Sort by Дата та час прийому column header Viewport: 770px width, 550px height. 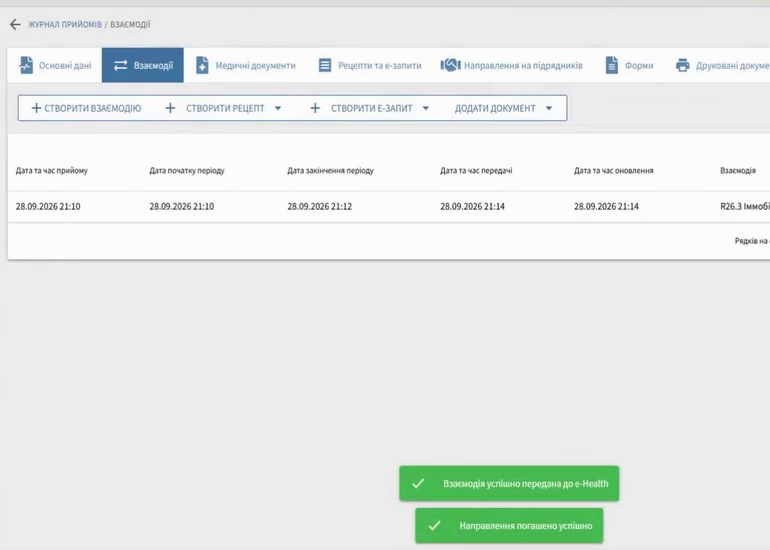point(52,170)
